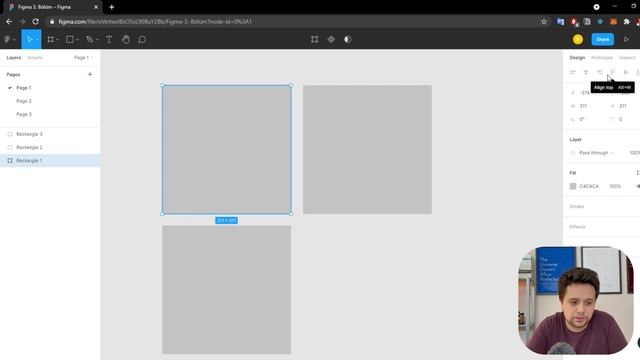The height and width of the screenshot is (360, 640).
Task: Open Page 1 in pages list
Action: (x=24, y=88)
